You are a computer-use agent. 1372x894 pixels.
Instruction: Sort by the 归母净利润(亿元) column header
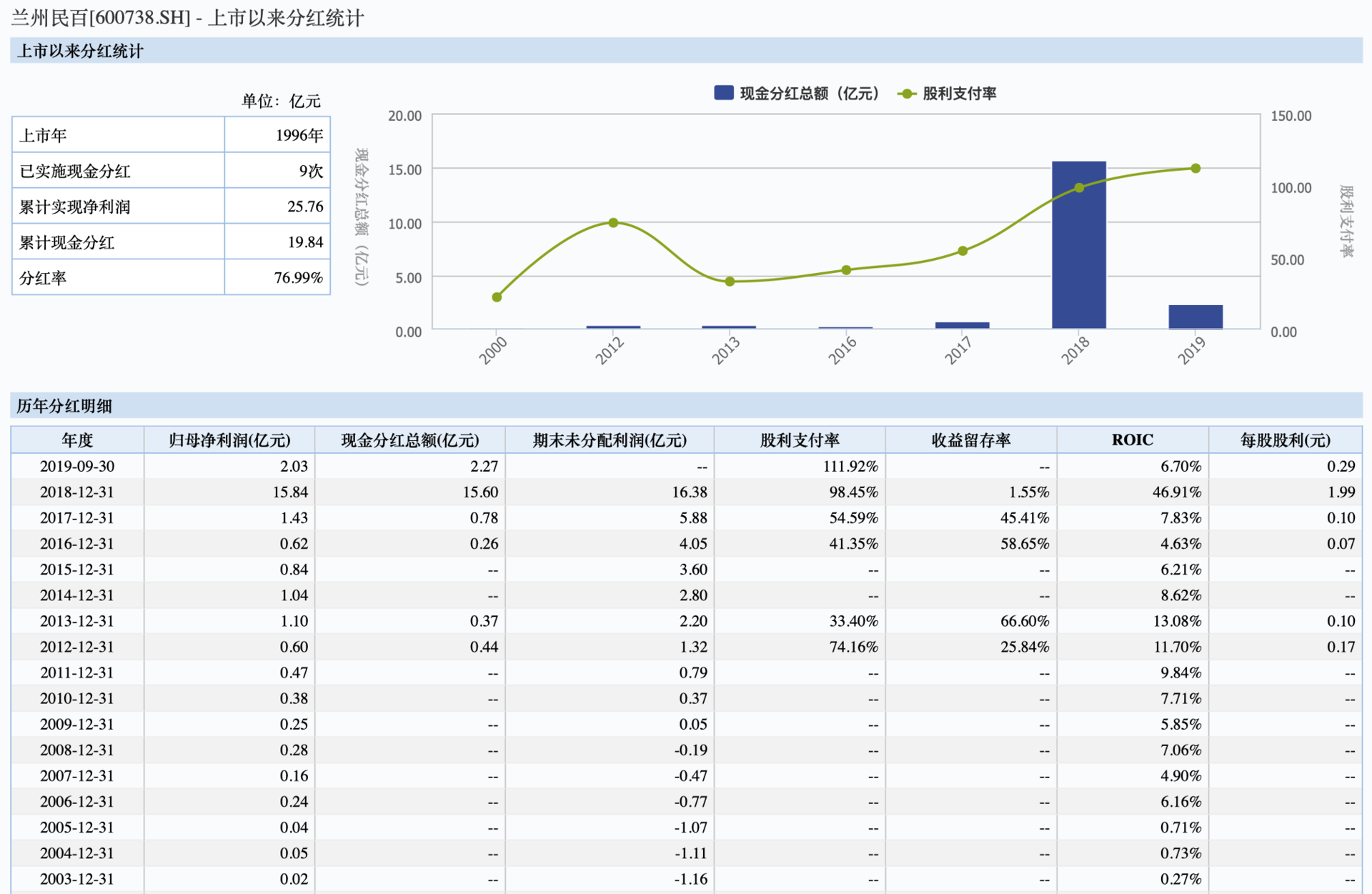point(229,440)
